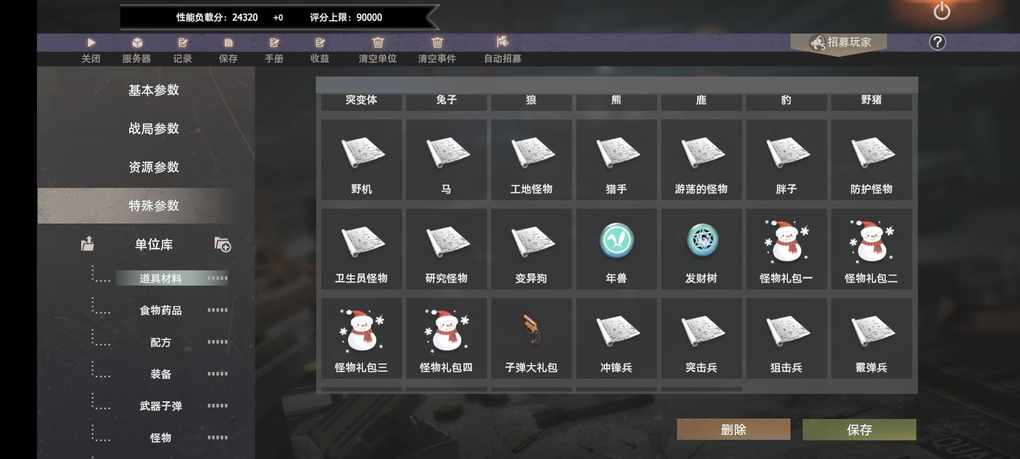The height and width of the screenshot is (459, 1020).
Task: Click the help question mark icon
Action: coord(937,42)
